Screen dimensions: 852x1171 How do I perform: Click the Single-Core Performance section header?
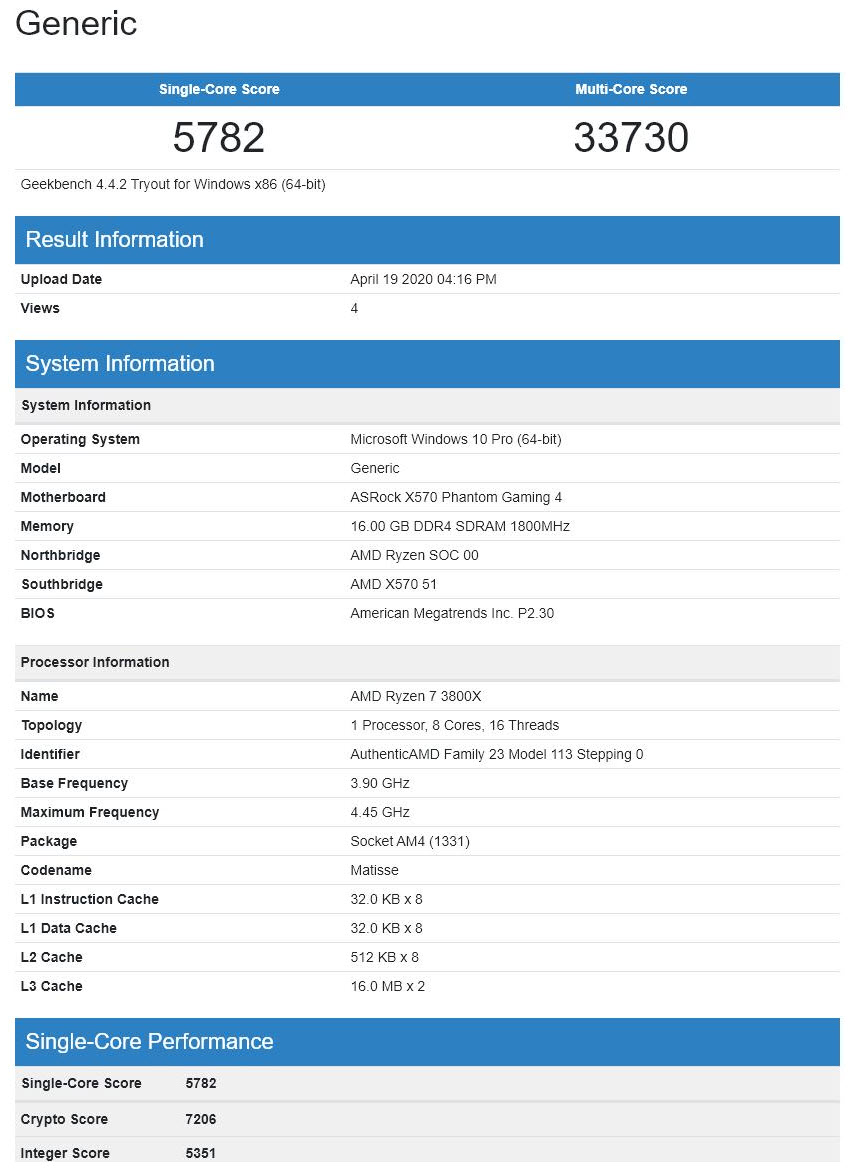[x=427, y=1043]
